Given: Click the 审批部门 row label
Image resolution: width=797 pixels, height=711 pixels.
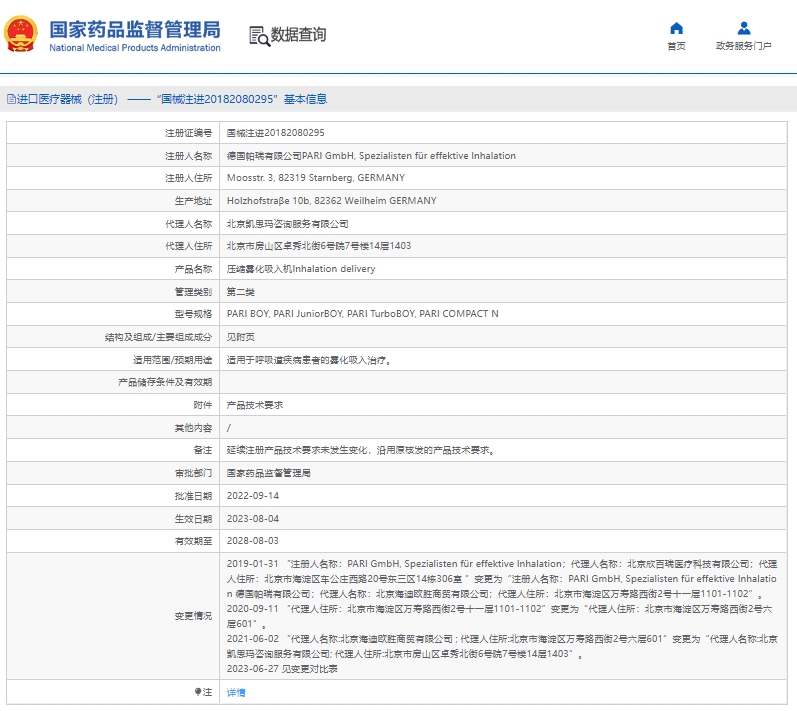Looking at the screenshot, I should pyautogui.click(x=193, y=473).
